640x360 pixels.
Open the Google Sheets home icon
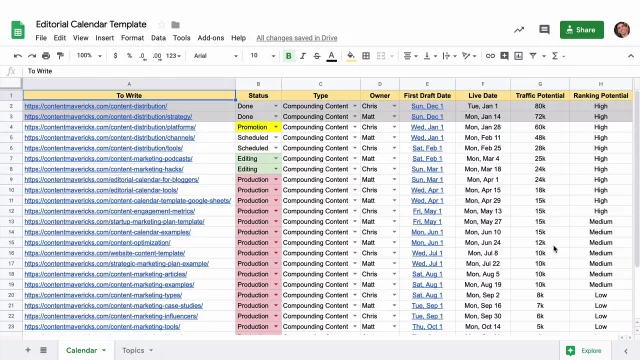(x=18, y=30)
